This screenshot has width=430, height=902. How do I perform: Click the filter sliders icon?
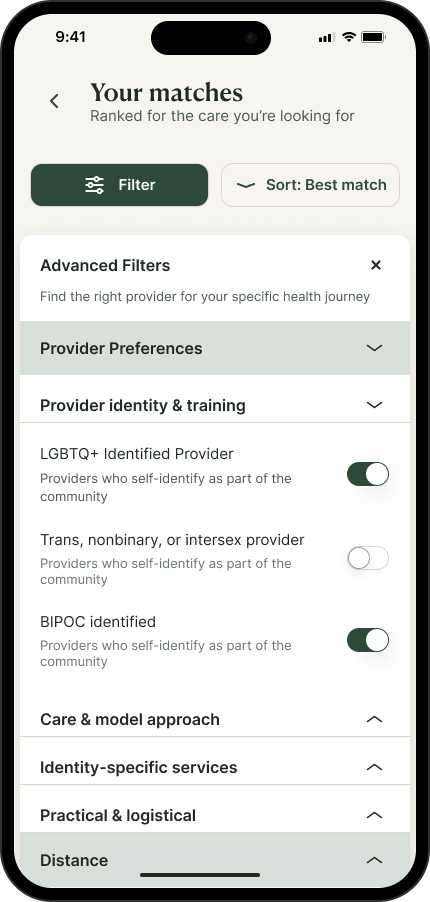[94, 185]
